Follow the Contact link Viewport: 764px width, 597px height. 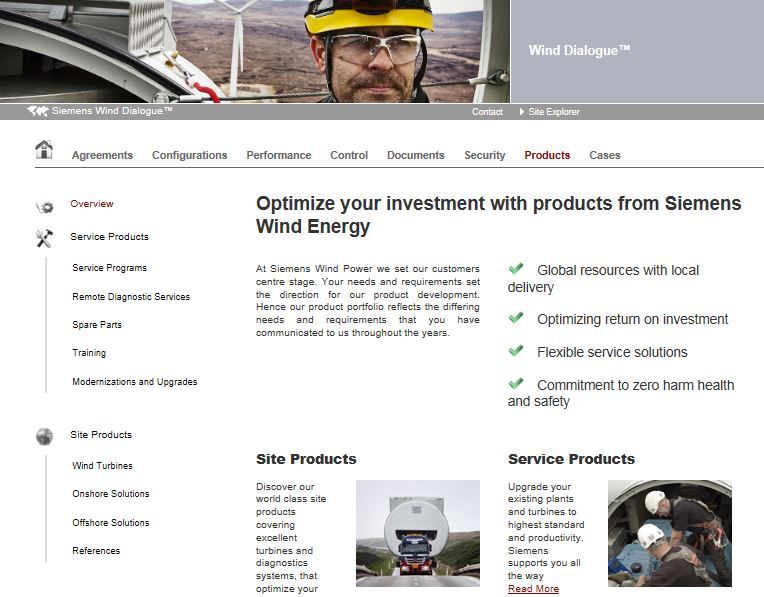pos(487,112)
